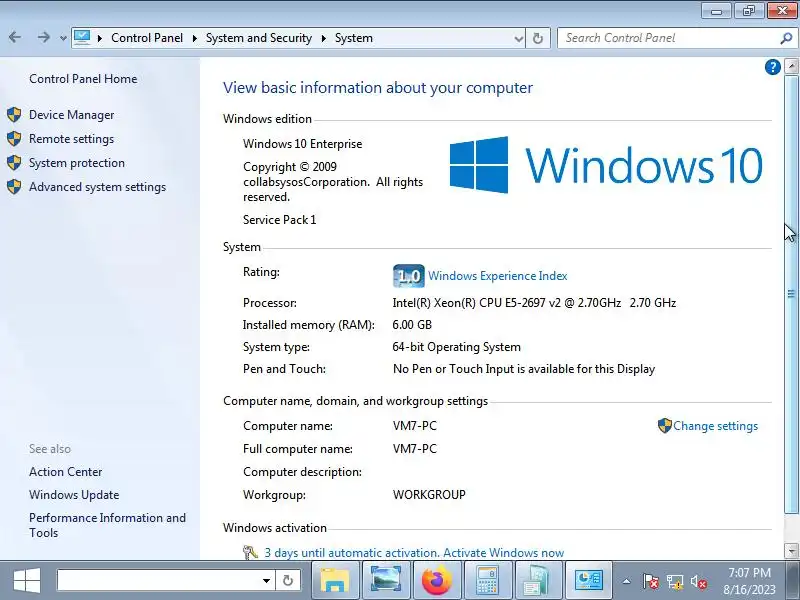Image resolution: width=800 pixels, height=600 pixels.
Task: Open the Calculator taskbar icon
Action: [x=487, y=580]
